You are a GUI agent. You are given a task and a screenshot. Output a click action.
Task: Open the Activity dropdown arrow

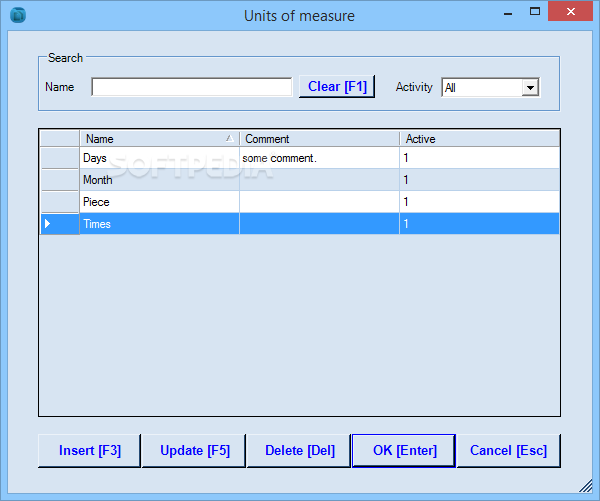click(530, 88)
